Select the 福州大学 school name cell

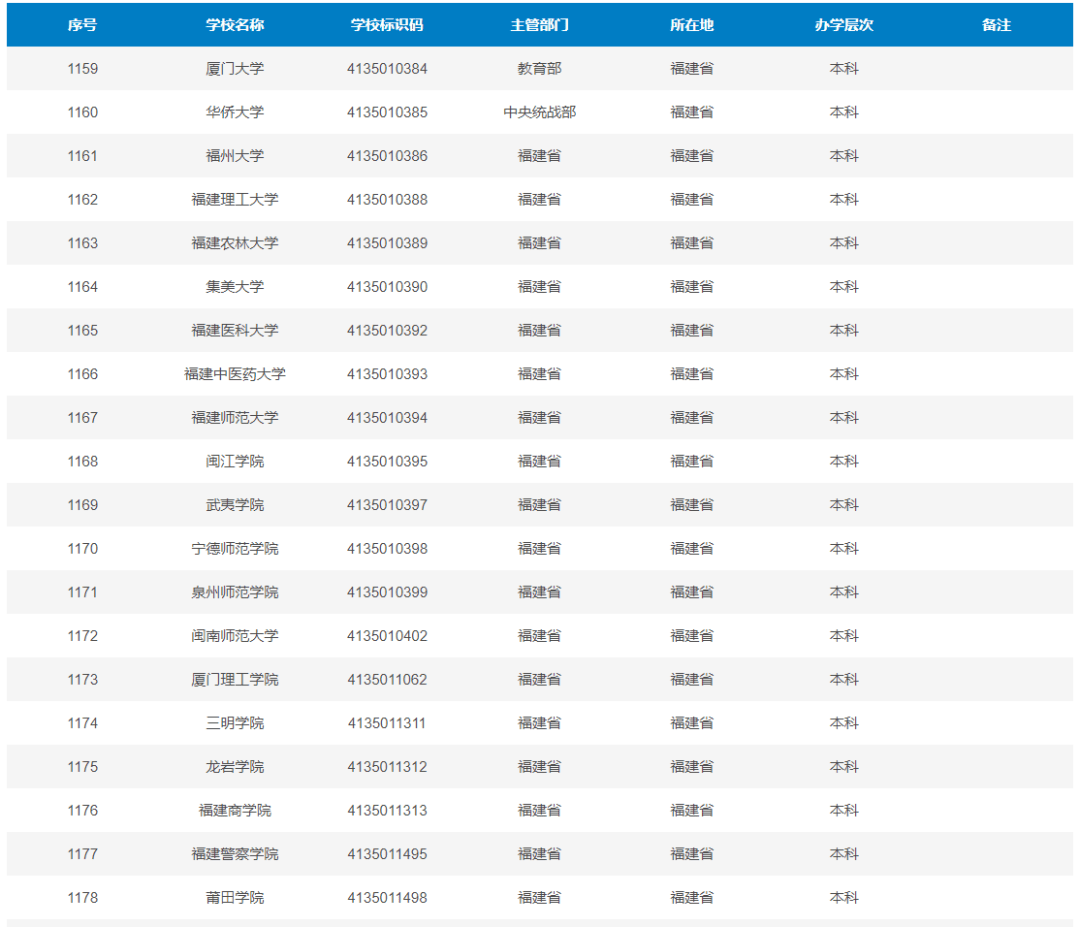point(235,156)
